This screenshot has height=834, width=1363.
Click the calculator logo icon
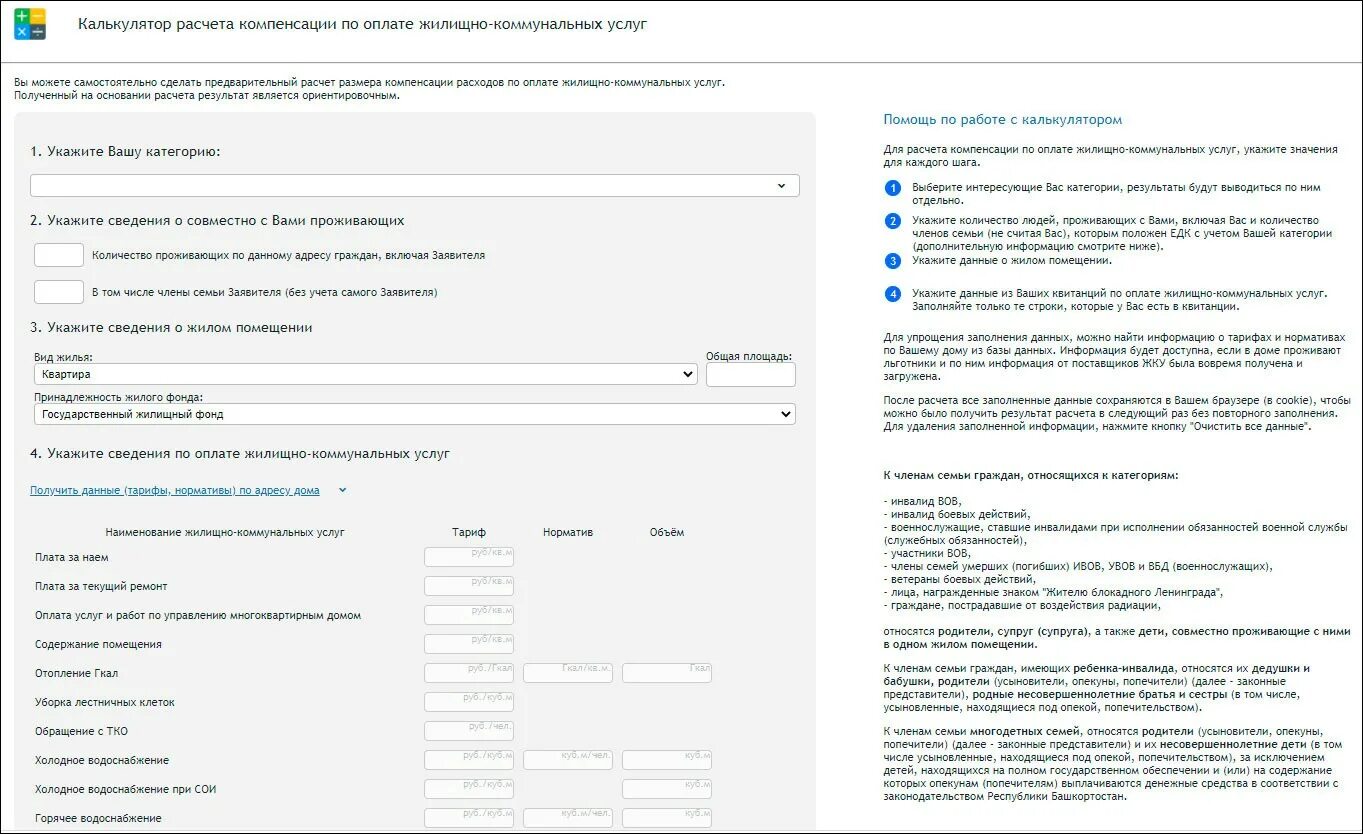[30, 24]
